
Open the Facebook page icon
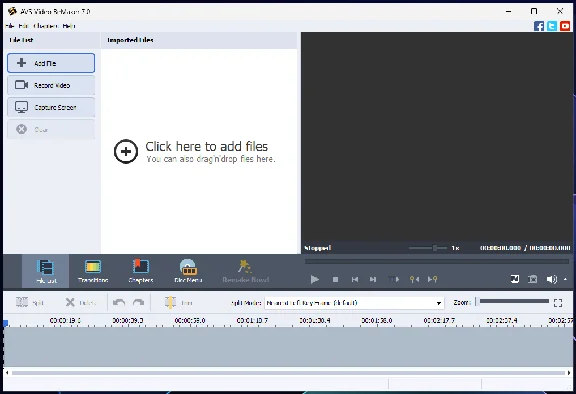(x=539, y=26)
